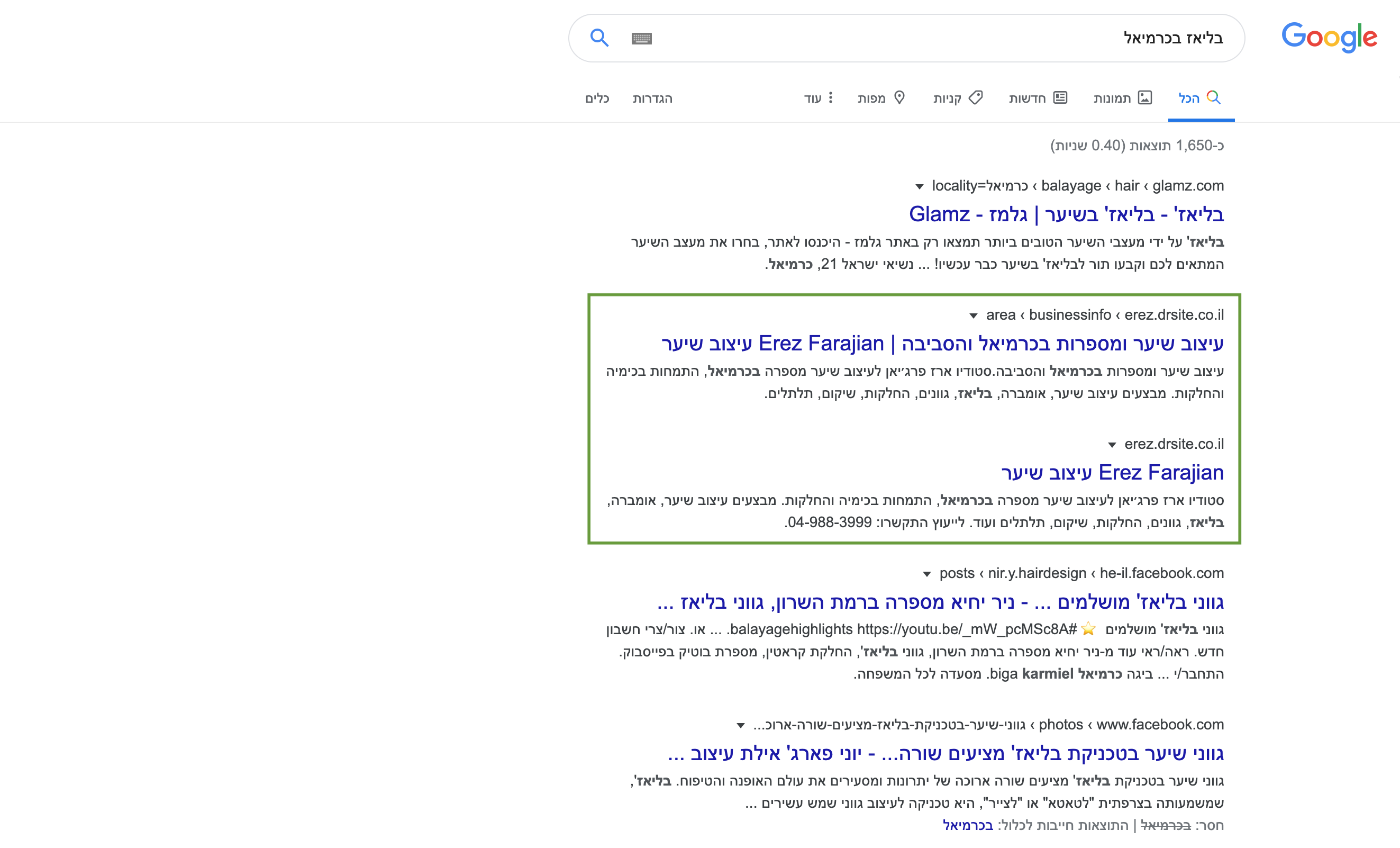
Task: Click the Google logo
Action: (x=1329, y=38)
